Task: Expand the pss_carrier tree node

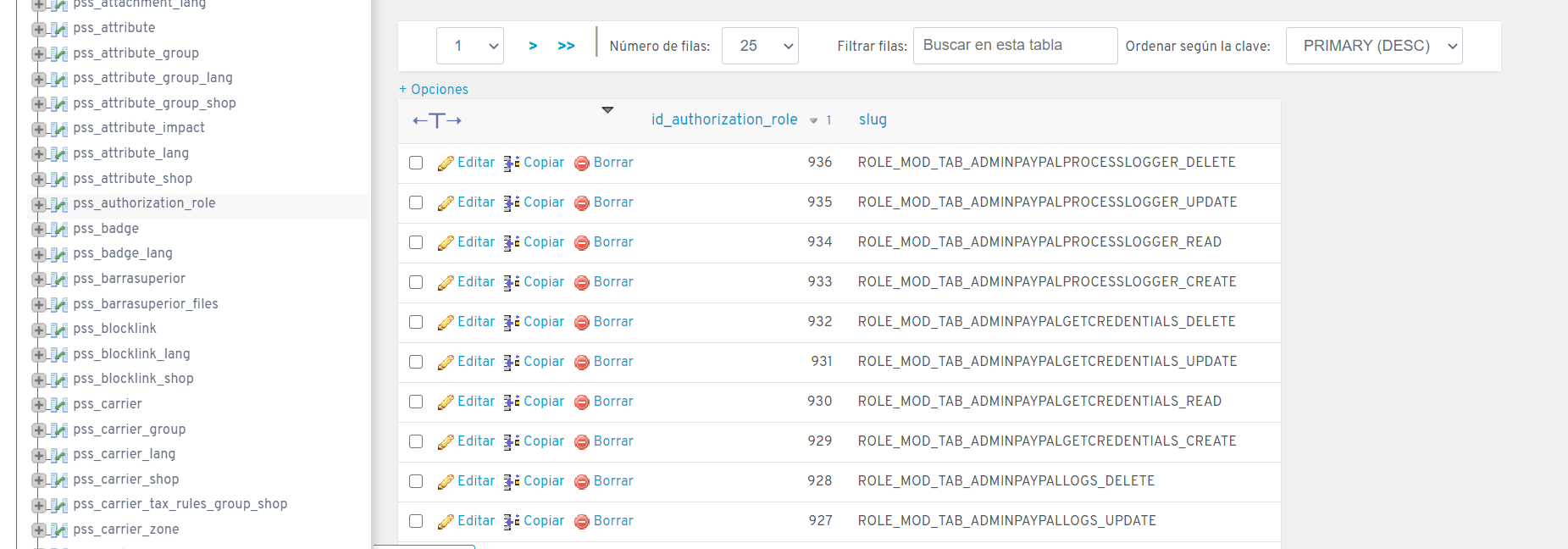Action: pos(39,405)
